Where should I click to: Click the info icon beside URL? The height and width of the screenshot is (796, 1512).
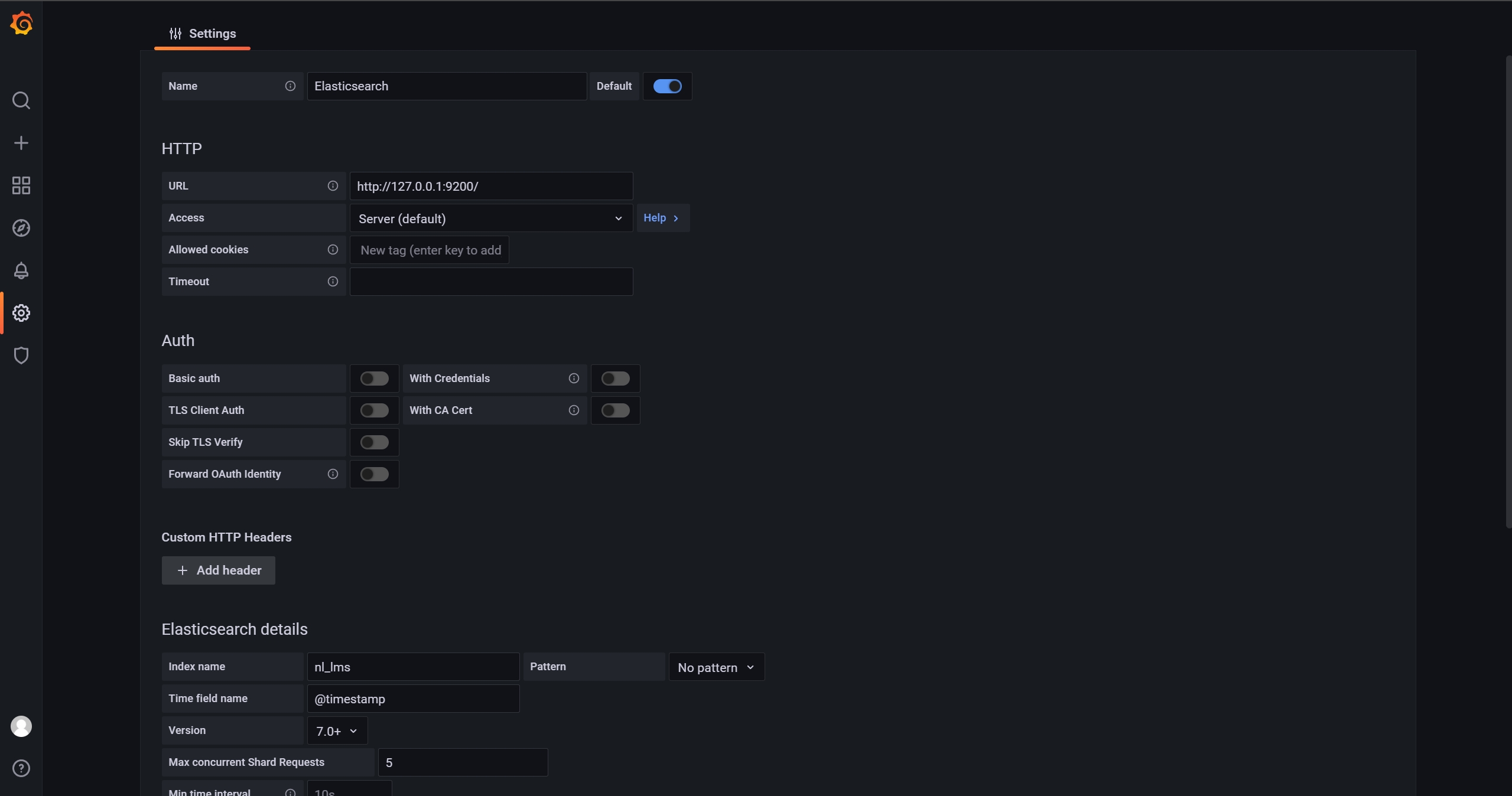[x=333, y=186]
